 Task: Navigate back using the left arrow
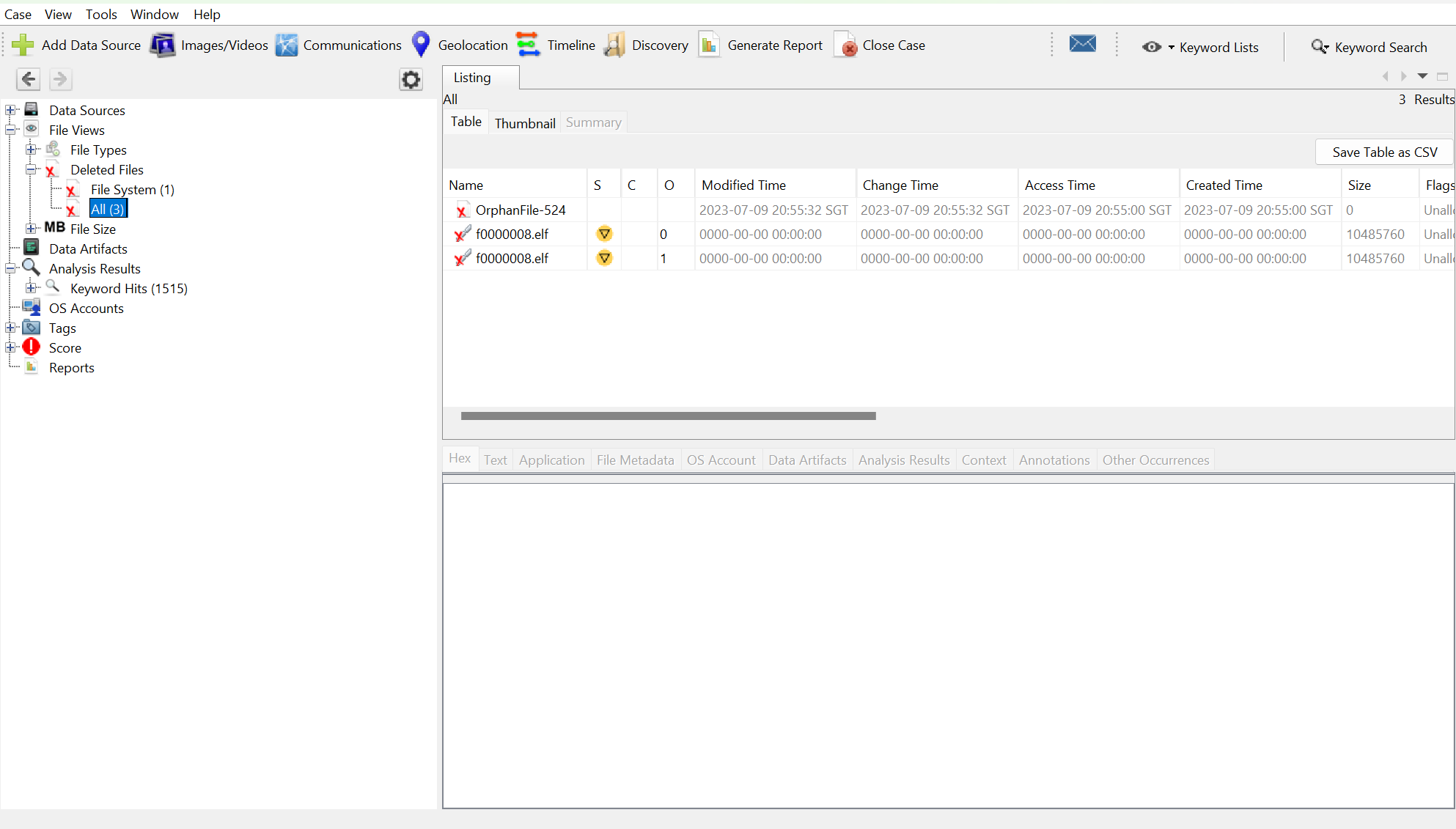(x=28, y=79)
